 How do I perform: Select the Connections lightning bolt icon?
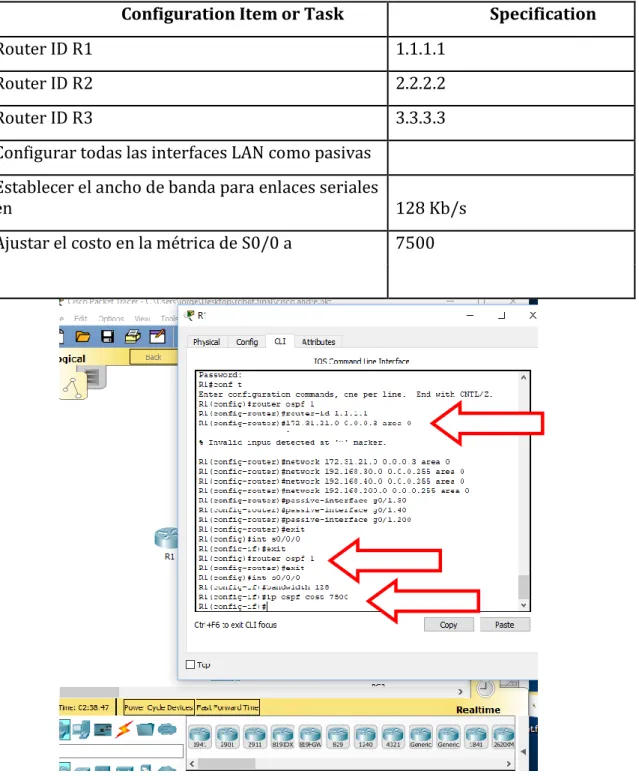[x=124, y=729]
